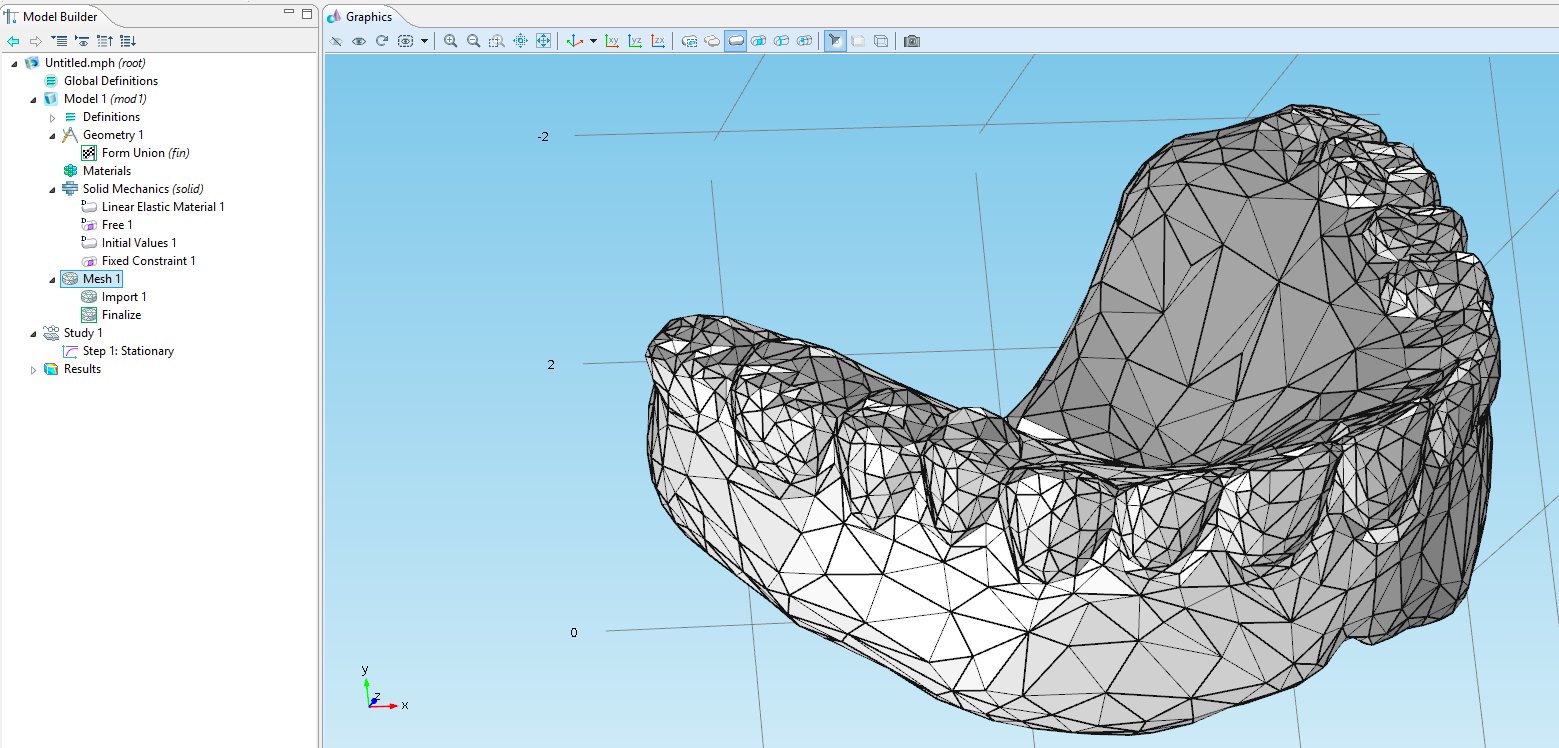Open the Step 1: Stationary study step

(x=128, y=351)
